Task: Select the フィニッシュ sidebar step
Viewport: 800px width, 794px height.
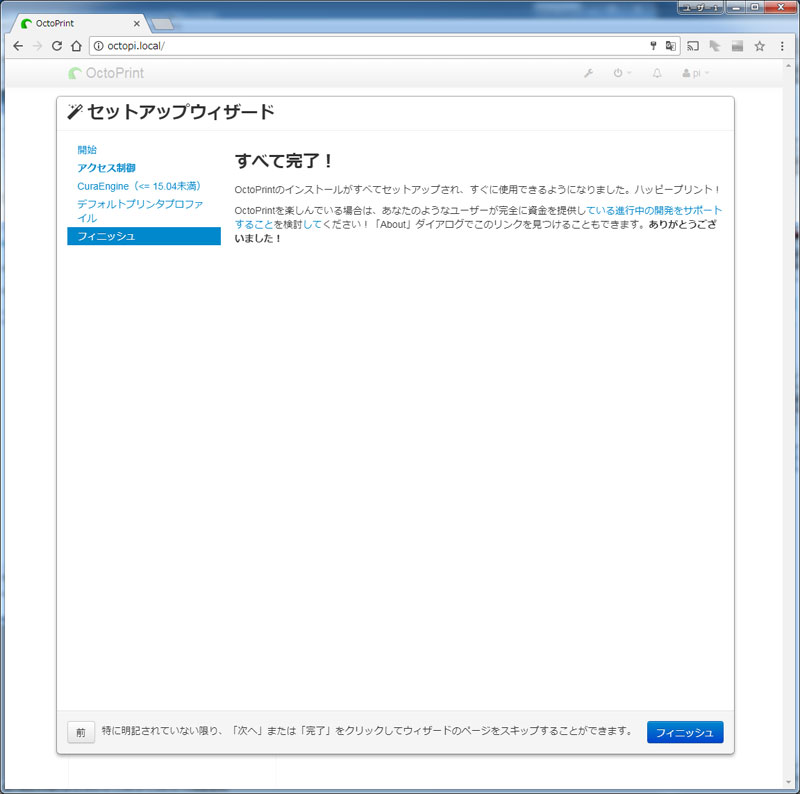Action: 144,236
